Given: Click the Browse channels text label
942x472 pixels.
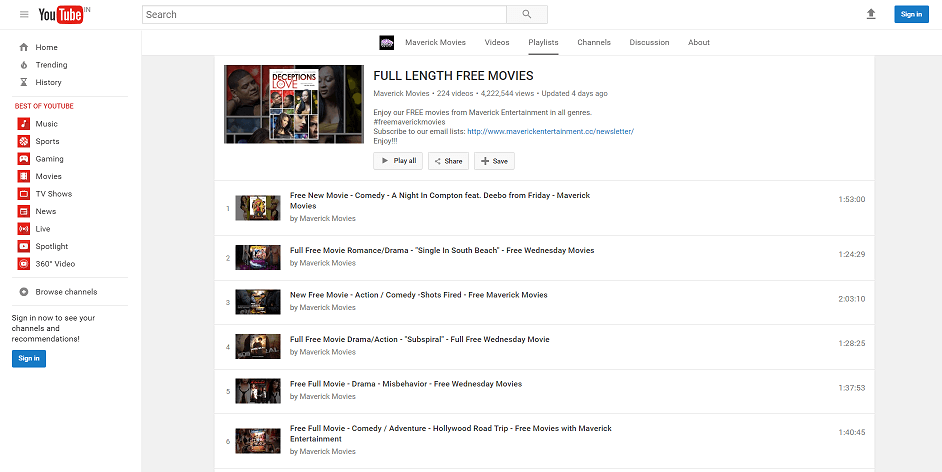Looking at the screenshot, I should [66, 292].
